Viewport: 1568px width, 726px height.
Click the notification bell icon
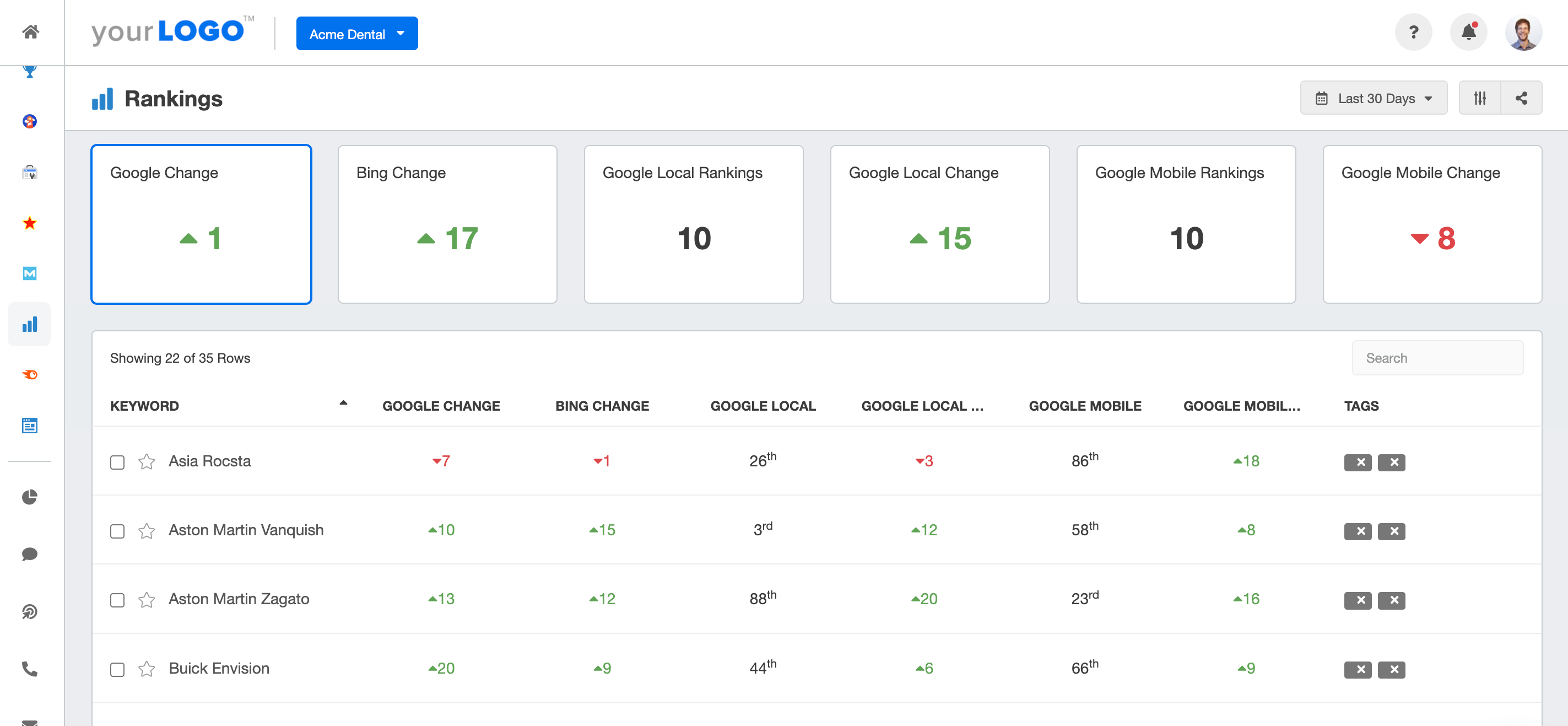(x=1468, y=33)
